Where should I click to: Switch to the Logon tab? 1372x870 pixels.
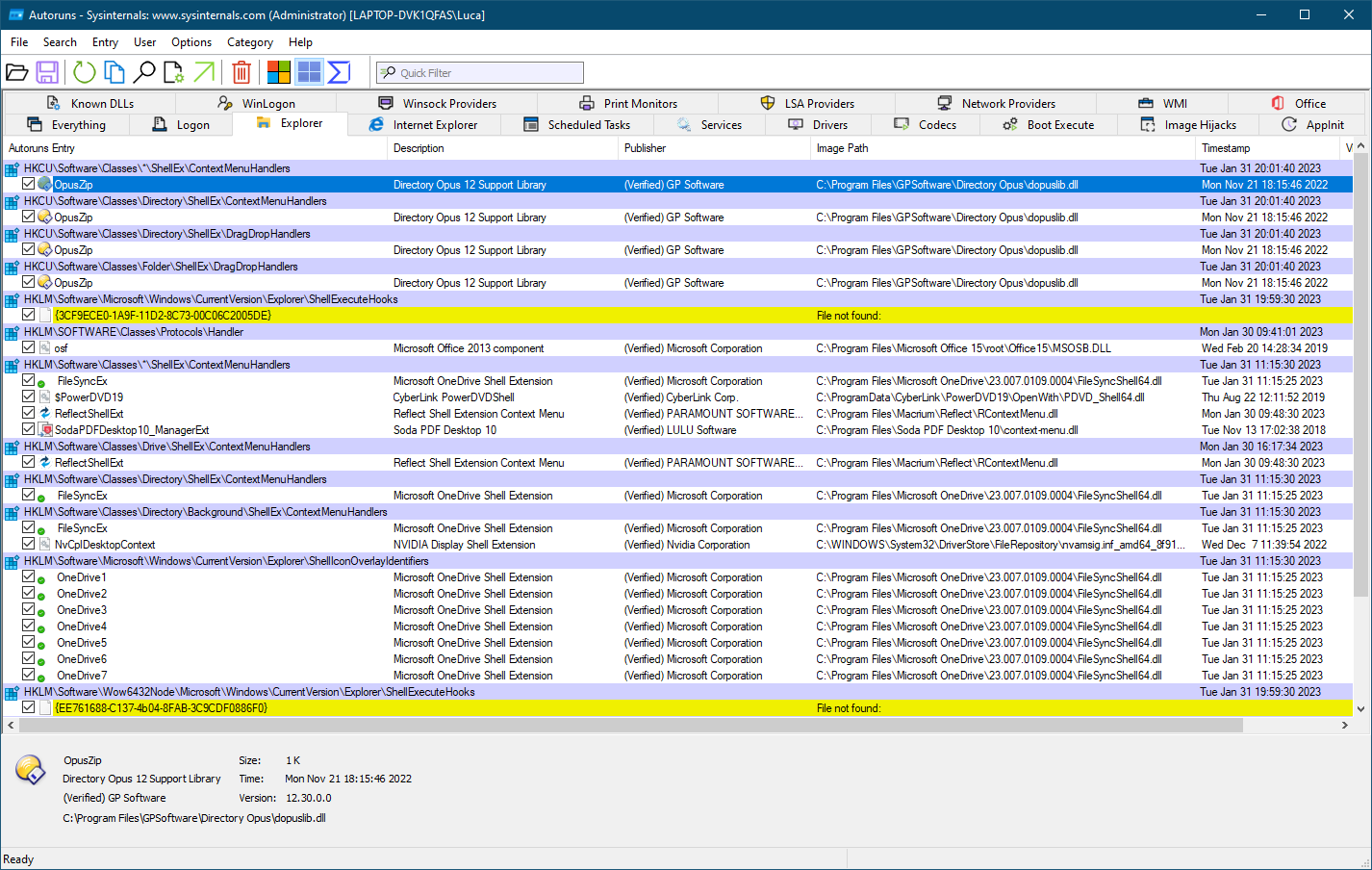coord(182,125)
